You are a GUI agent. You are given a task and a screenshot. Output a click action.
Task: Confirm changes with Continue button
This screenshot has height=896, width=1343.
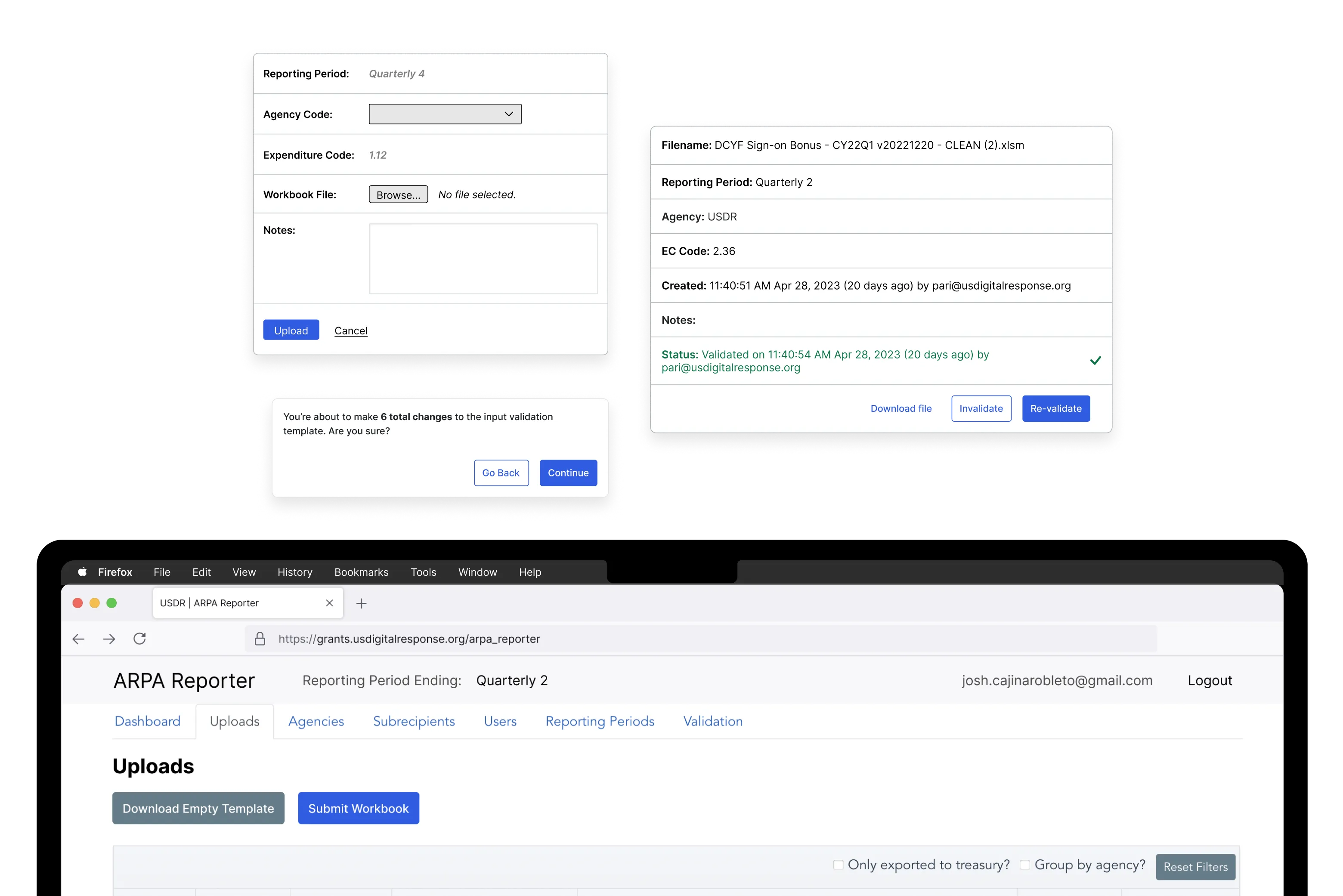click(x=568, y=473)
